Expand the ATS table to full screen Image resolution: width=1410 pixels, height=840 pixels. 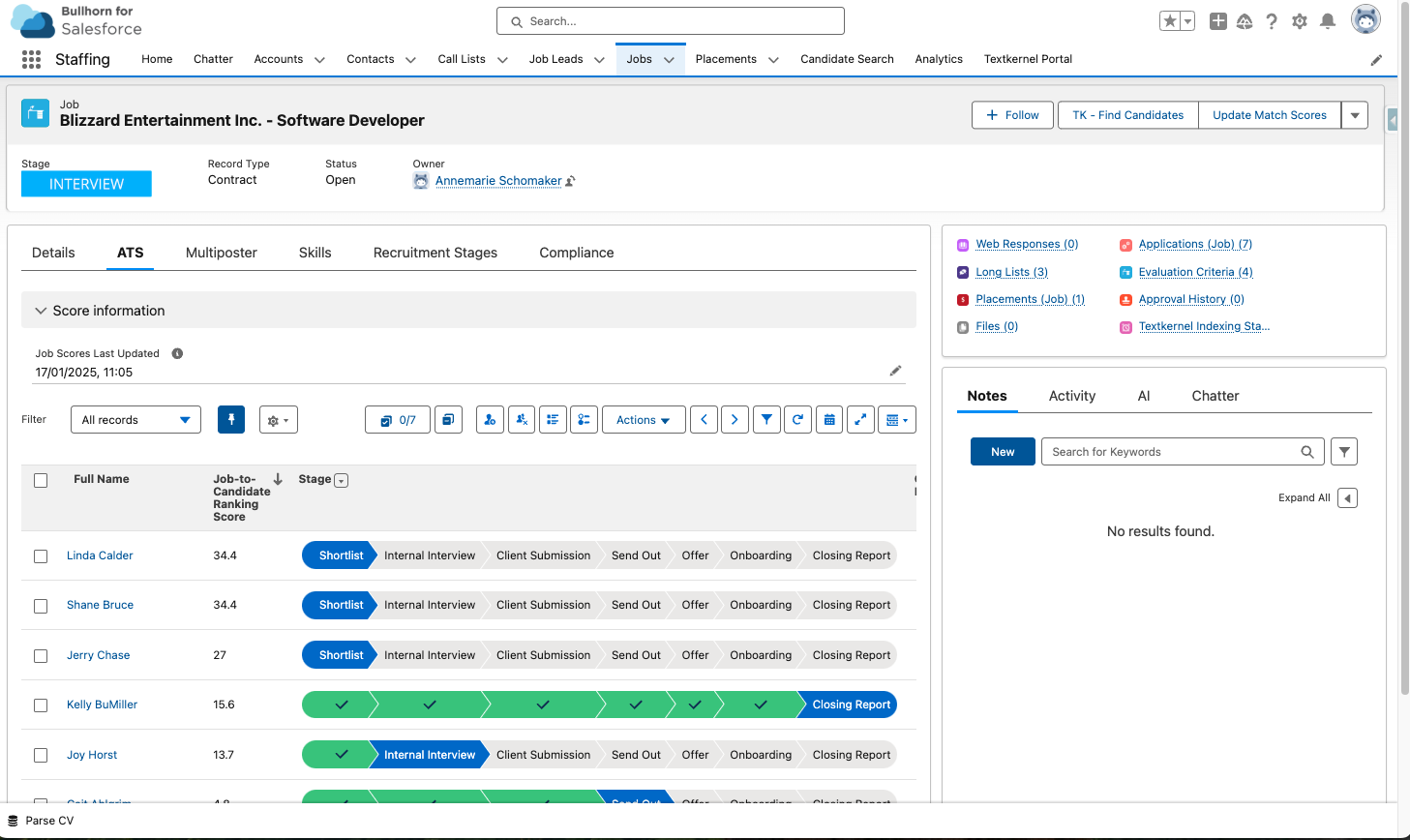(x=860, y=420)
